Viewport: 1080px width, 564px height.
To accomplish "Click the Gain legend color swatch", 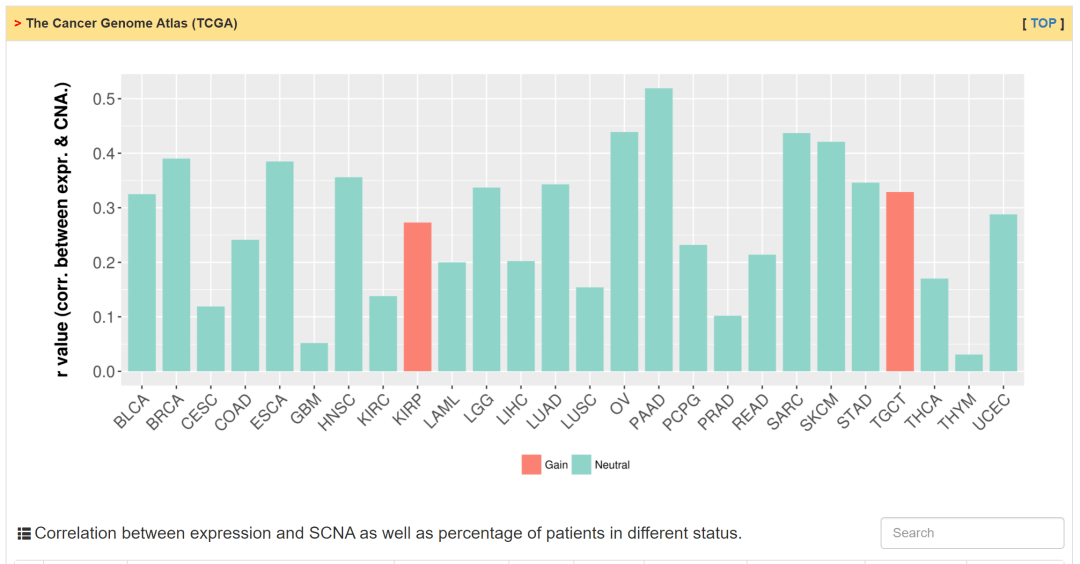I will [530, 464].
